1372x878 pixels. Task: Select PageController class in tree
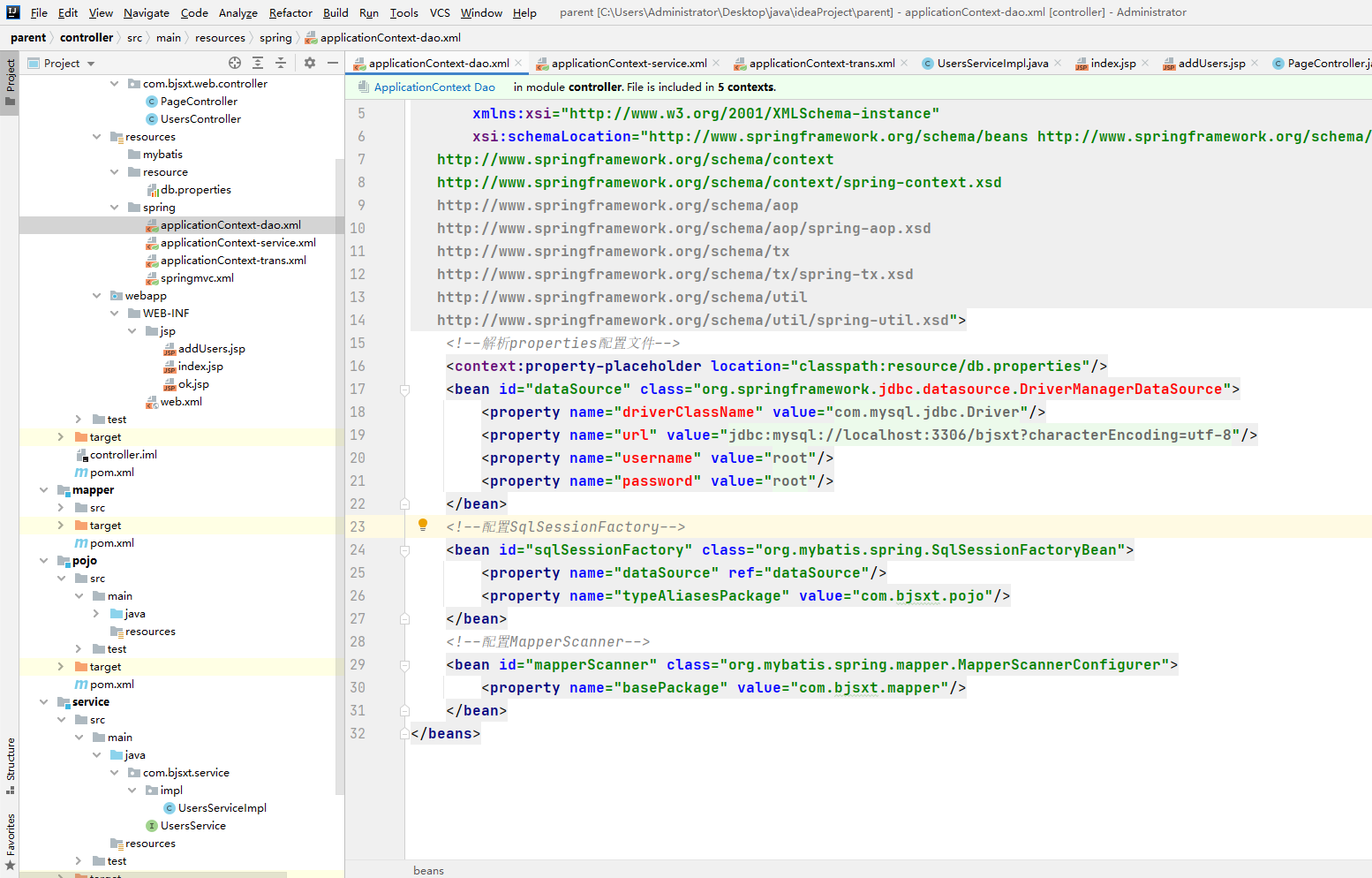click(x=199, y=102)
